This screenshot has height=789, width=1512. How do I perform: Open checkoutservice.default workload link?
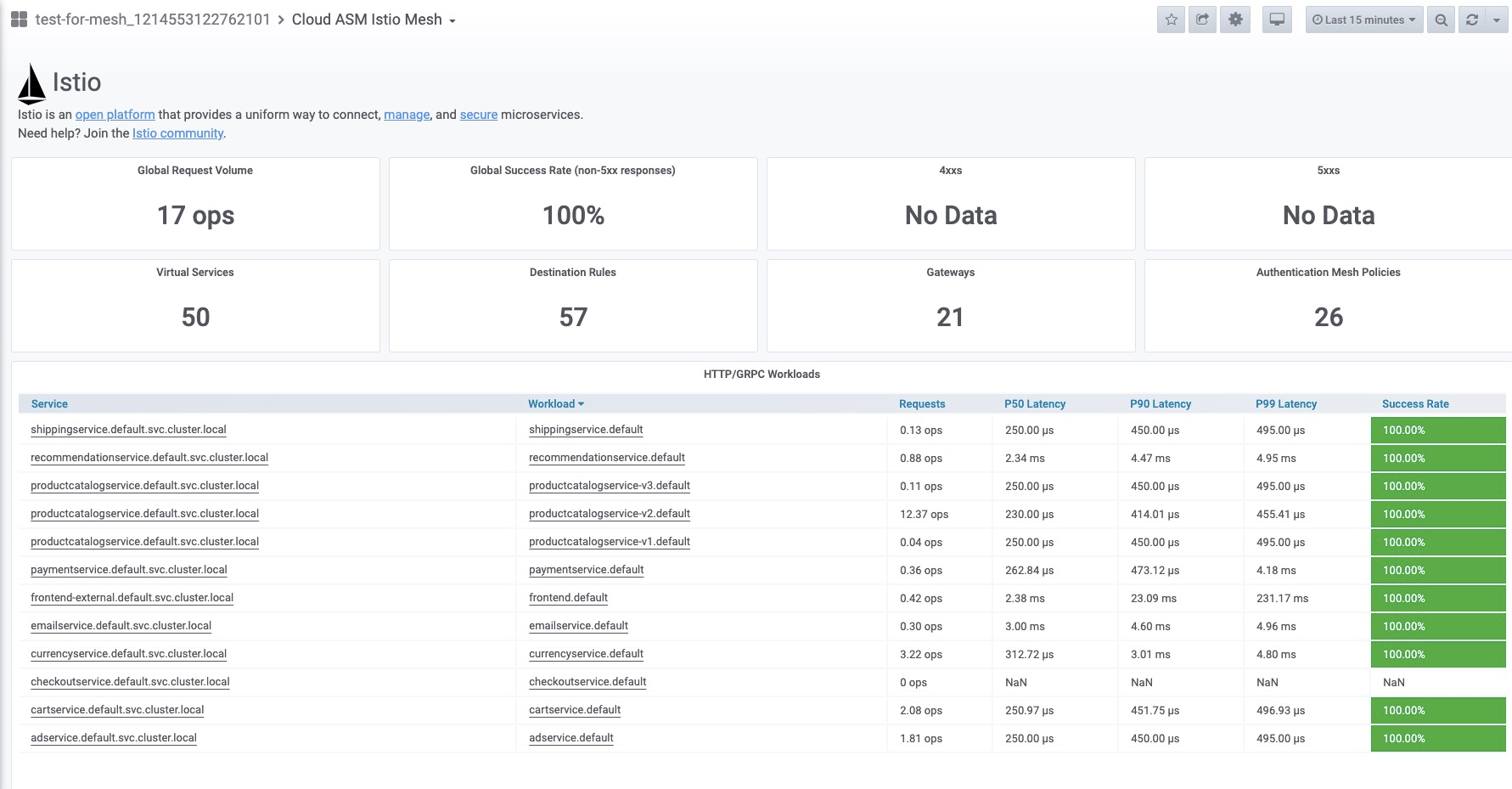(x=587, y=682)
